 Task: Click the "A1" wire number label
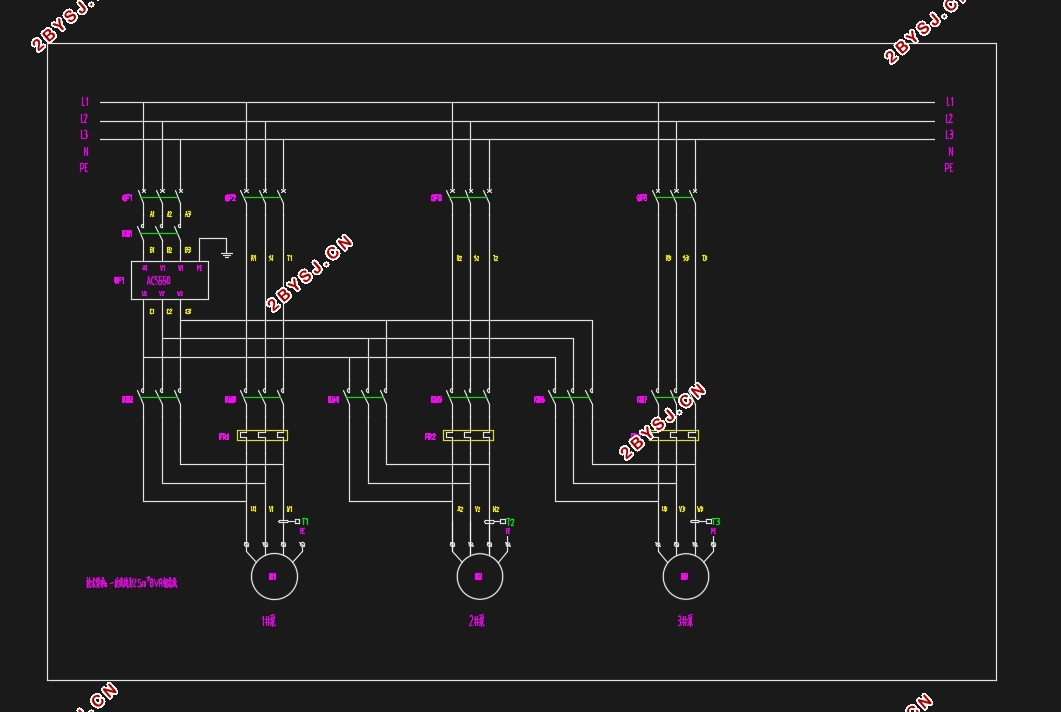click(x=152, y=215)
